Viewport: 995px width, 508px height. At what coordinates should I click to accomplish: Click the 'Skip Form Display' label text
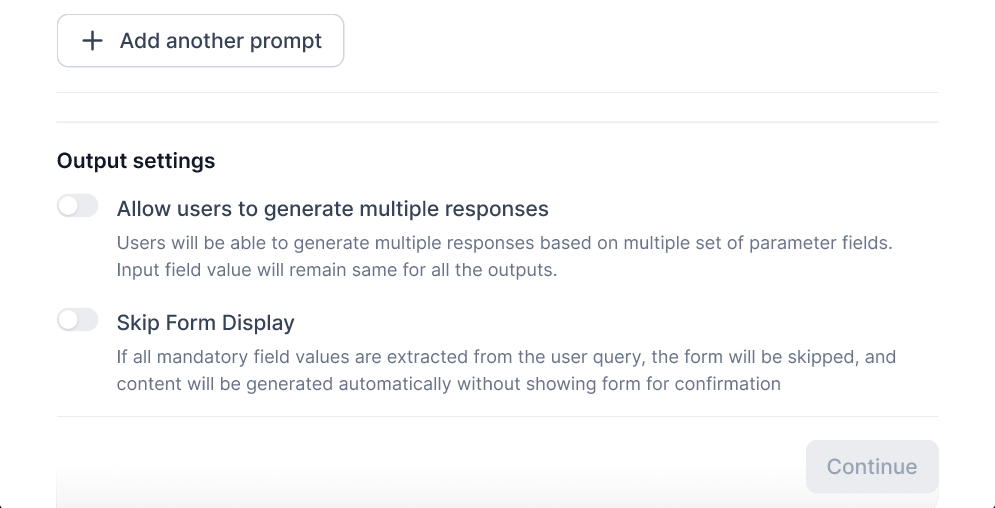(205, 323)
